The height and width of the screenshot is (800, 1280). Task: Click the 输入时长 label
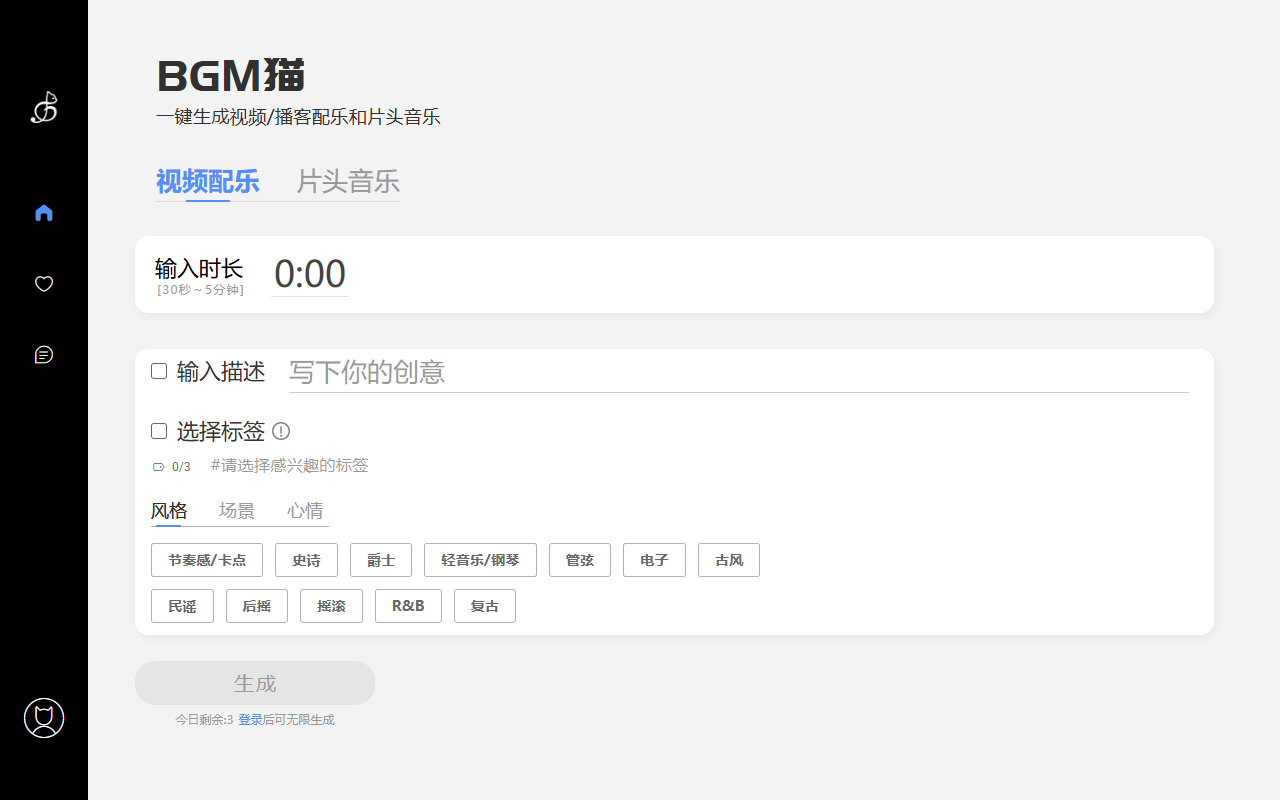199,268
